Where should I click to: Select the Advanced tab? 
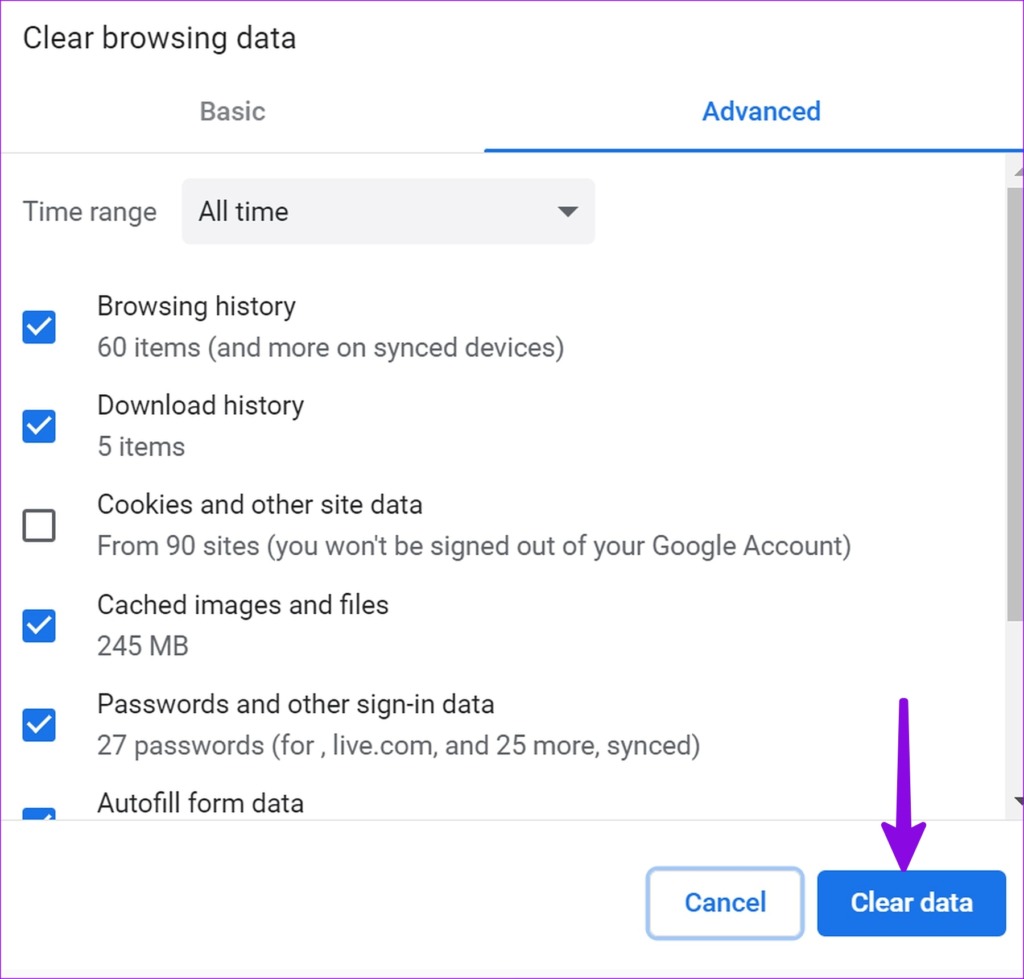(x=761, y=111)
